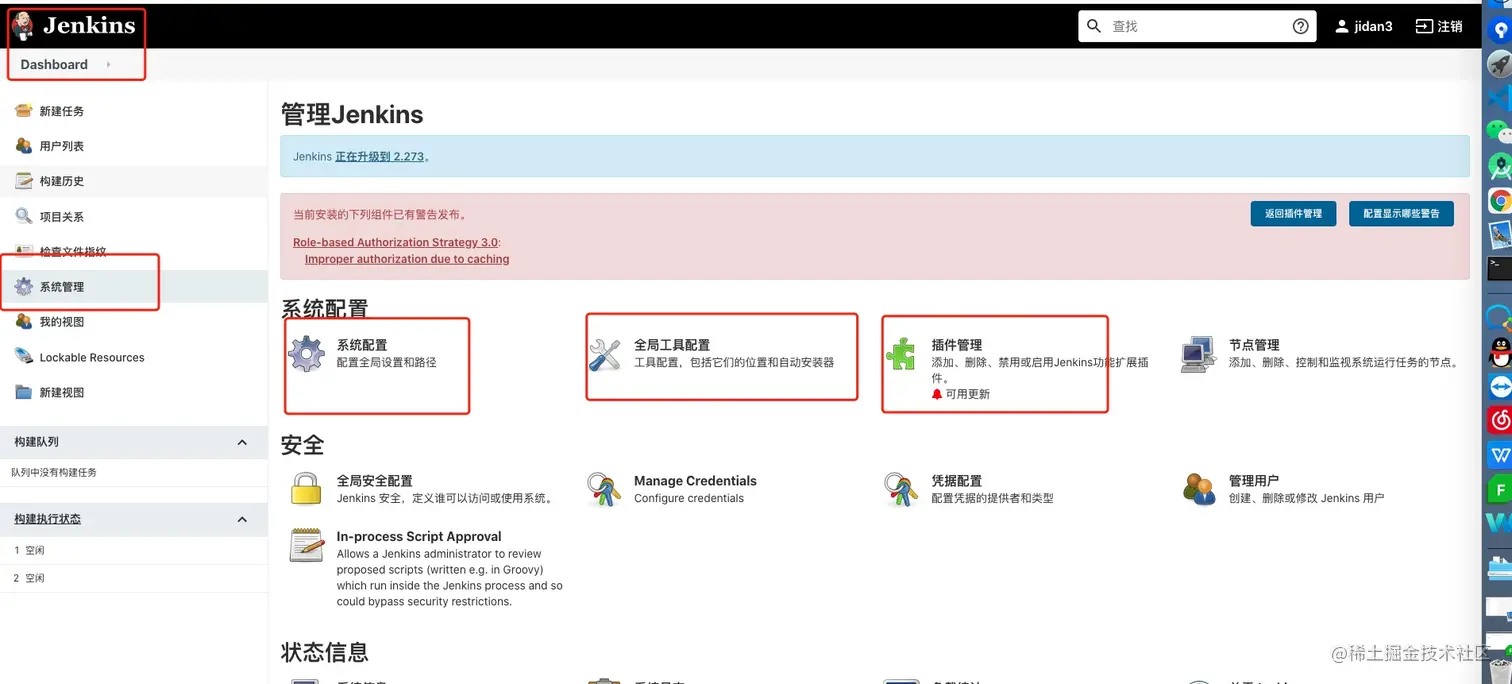Click the 我的视图 sidebar icon

tap(24, 322)
